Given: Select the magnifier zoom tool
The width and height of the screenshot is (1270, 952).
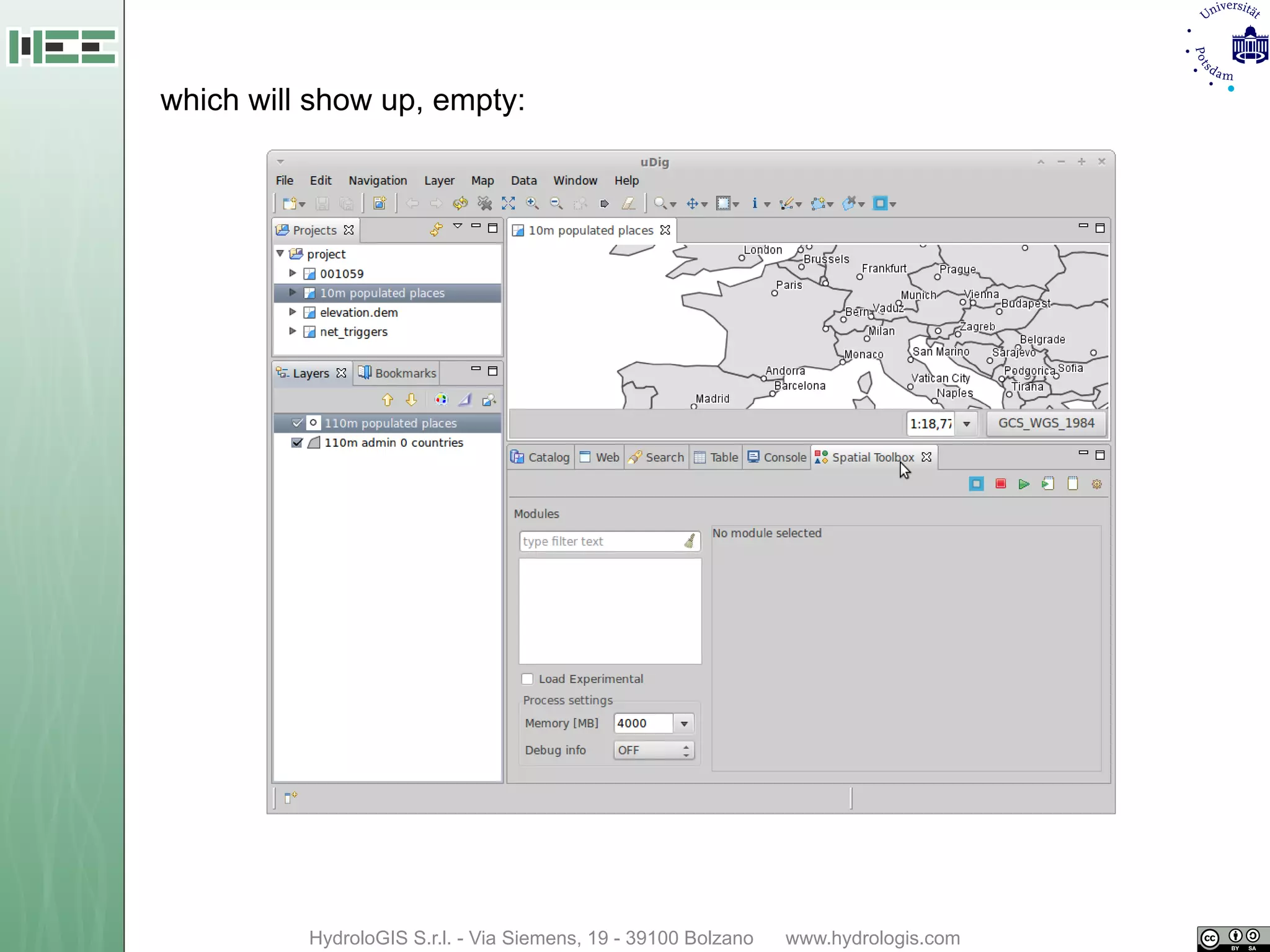Looking at the screenshot, I should click(660, 203).
